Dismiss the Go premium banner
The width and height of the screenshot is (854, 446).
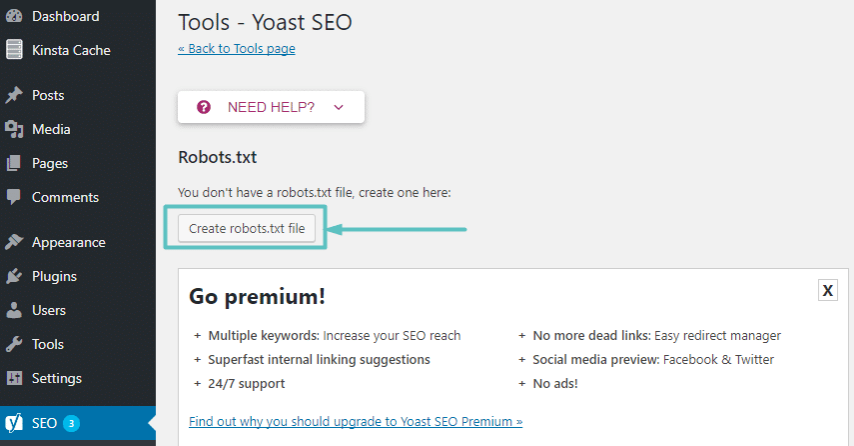tap(827, 290)
